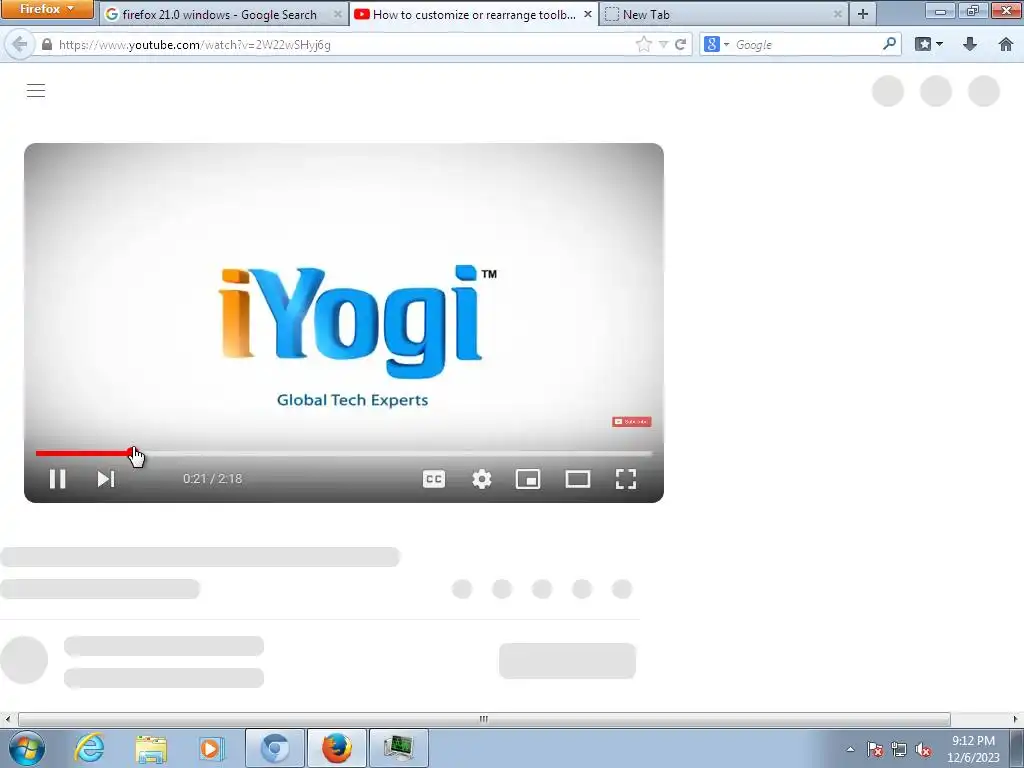
Task: Open the Action Center flag icon
Action: click(x=875, y=749)
